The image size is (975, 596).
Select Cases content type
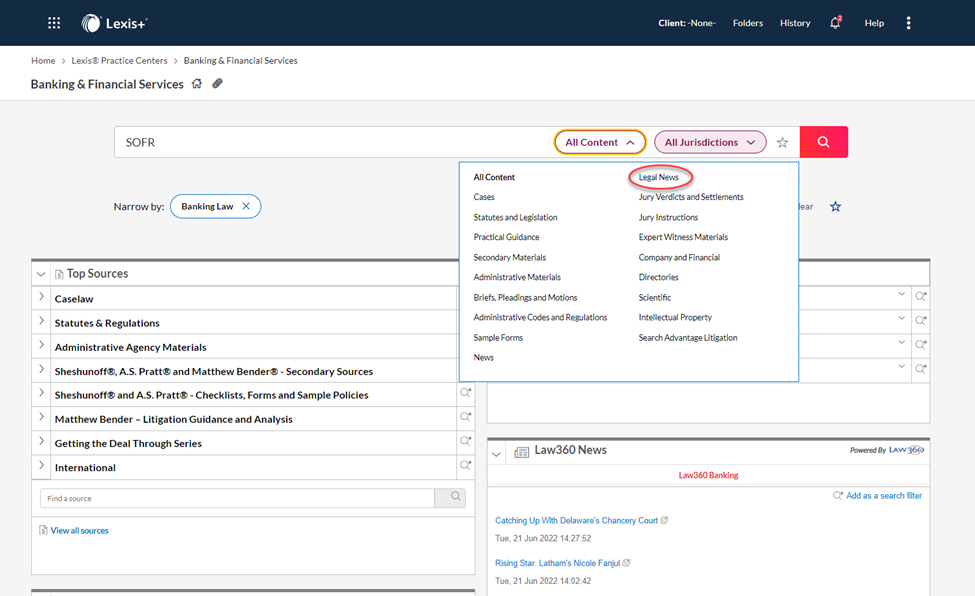tap(484, 197)
